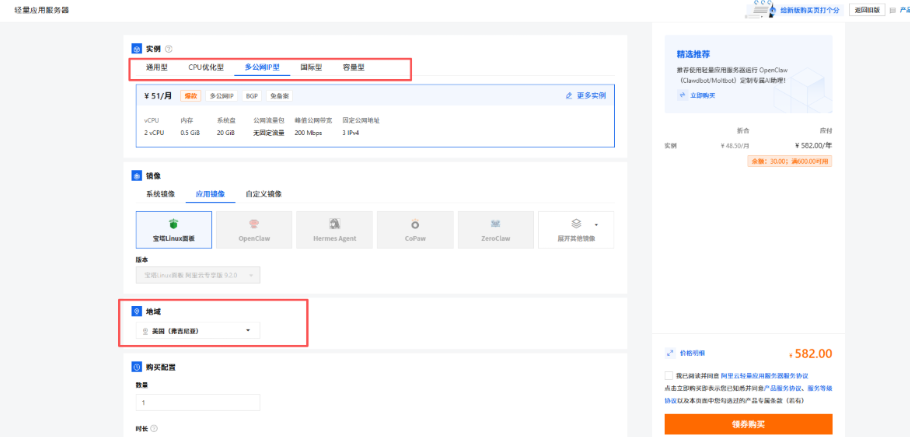Click the 爆款 orange tag
Image resolution: width=910 pixels, height=437 pixels.
(x=190, y=96)
